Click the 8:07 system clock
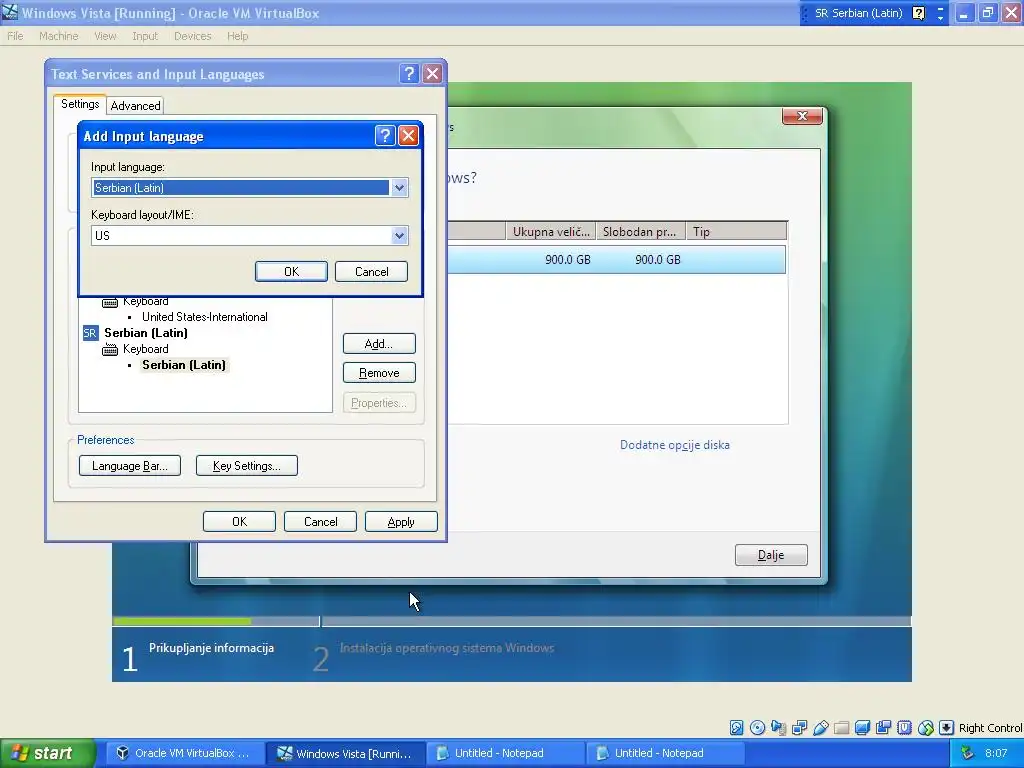 pos(996,753)
